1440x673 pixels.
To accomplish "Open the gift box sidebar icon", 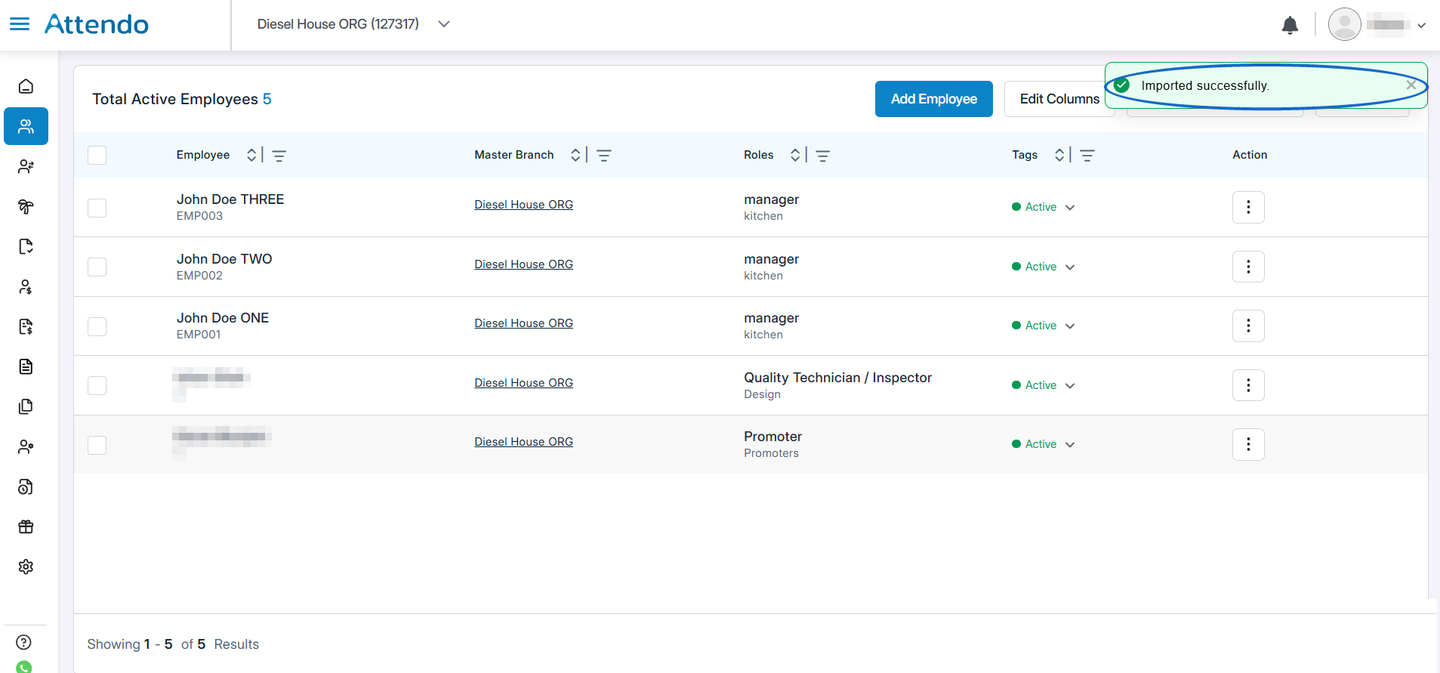I will pyautogui.click(x=26, y=526).
